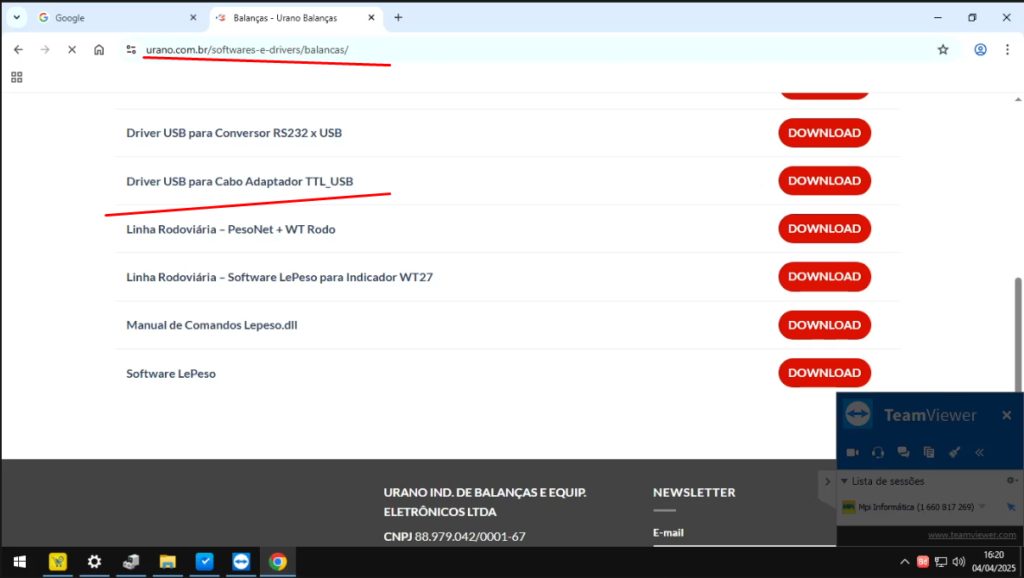Start TeamViewer video call with camera icon
Screen dimensions: 1024x578
point(853,452)
